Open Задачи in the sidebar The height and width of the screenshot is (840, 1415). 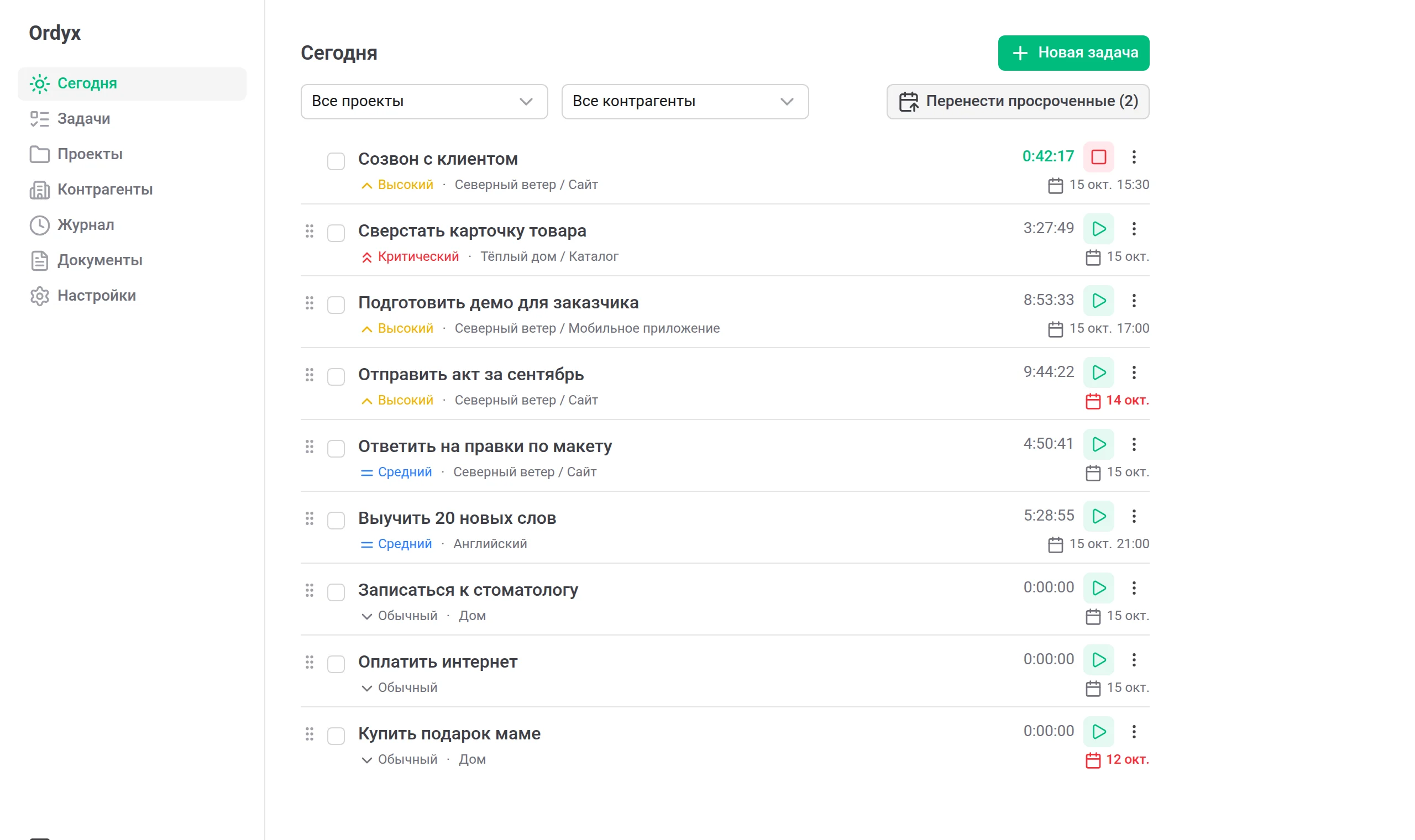pyautogui.click(x=132, y=119)
